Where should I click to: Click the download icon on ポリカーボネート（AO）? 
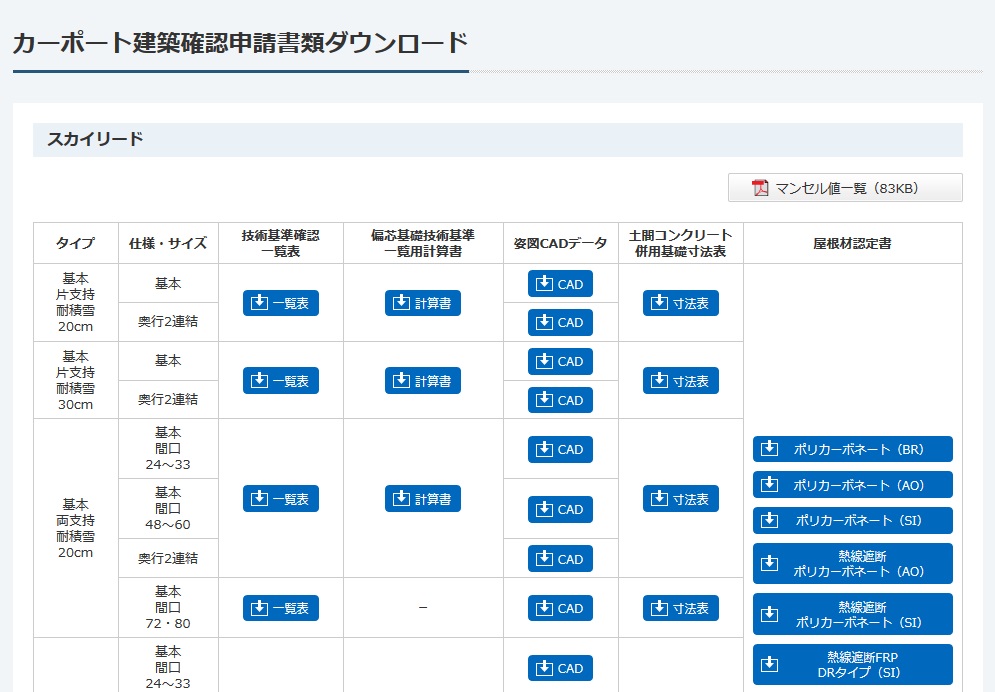[x=769, y=485]
